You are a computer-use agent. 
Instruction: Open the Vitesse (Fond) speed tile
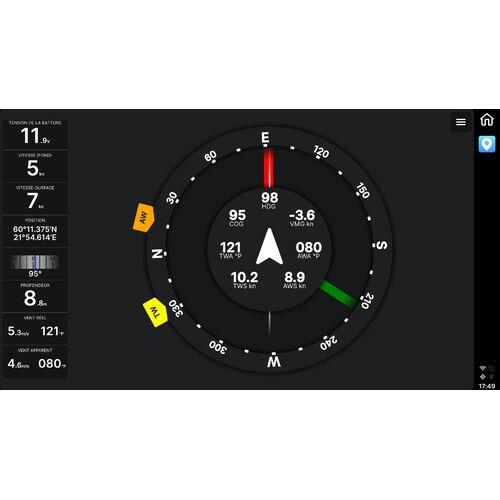[x=35, y=166]
